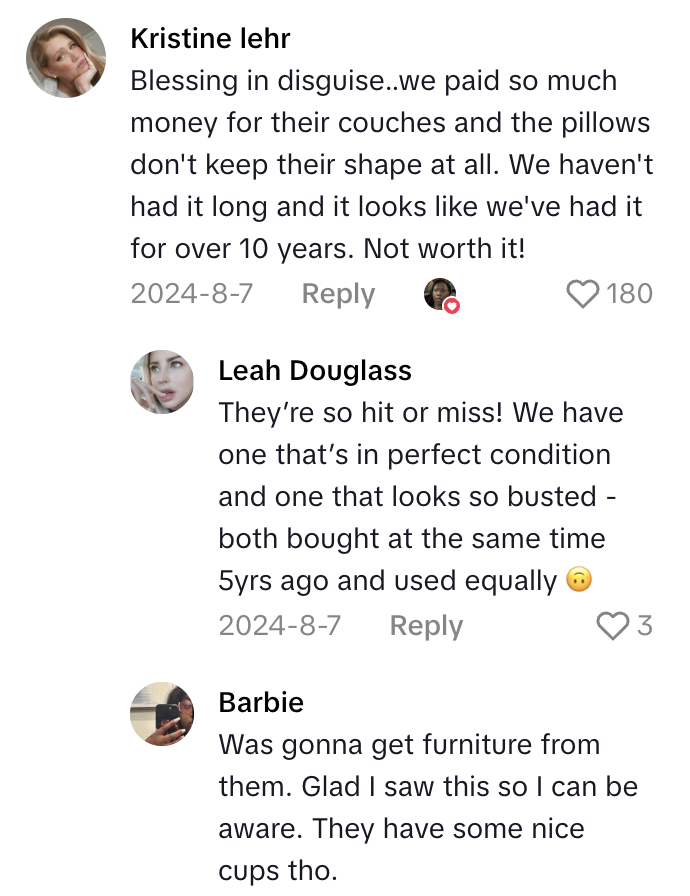Tap the heart outline next to 3
This screenshot has height=896, width=690.
612,626
